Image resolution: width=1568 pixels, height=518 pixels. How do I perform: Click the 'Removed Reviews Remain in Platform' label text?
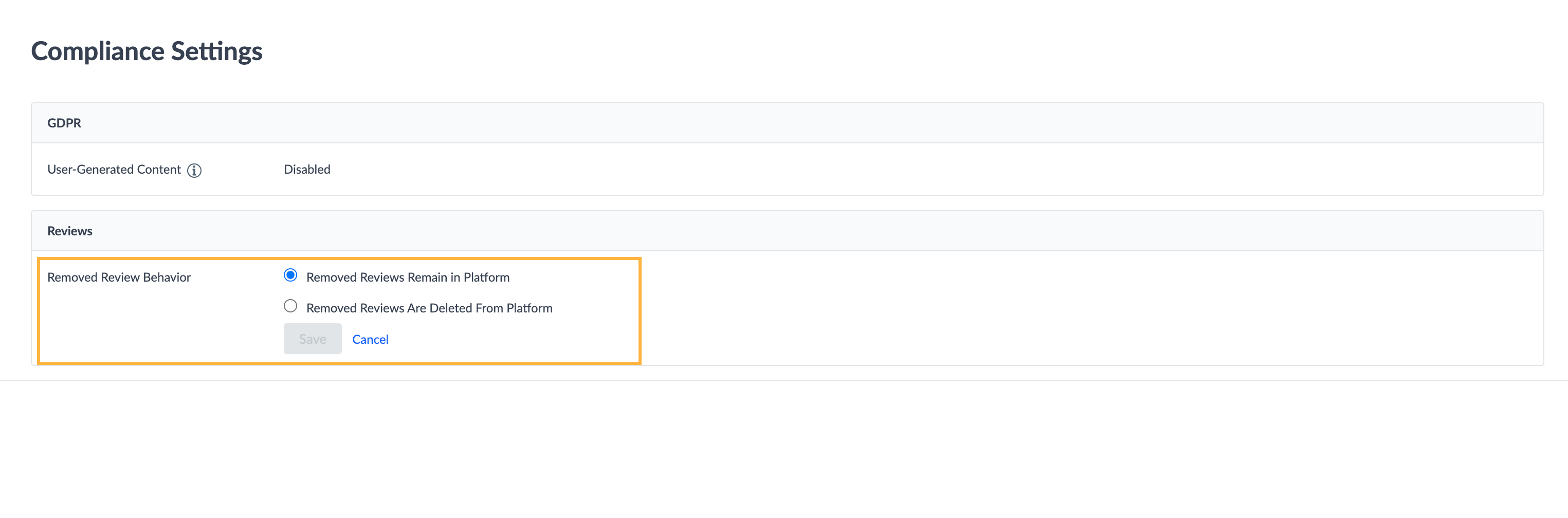point(408,277)
